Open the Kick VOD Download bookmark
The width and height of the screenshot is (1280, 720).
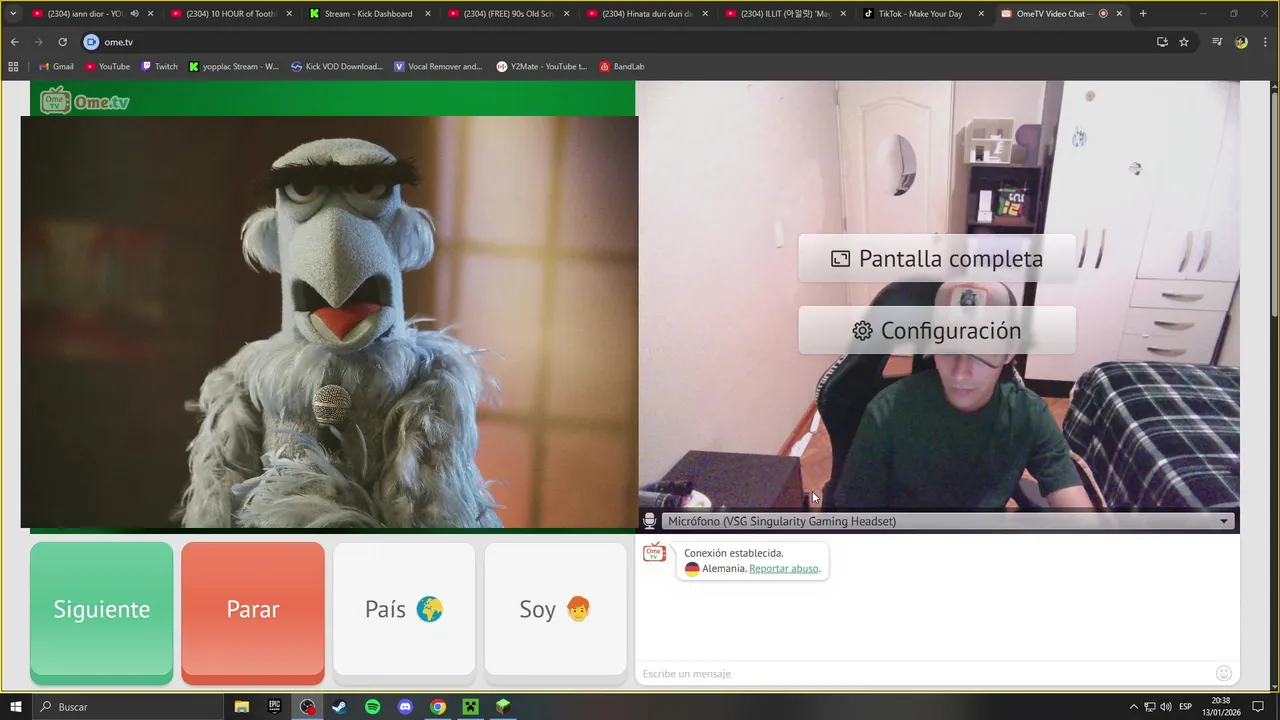(337, 67)
